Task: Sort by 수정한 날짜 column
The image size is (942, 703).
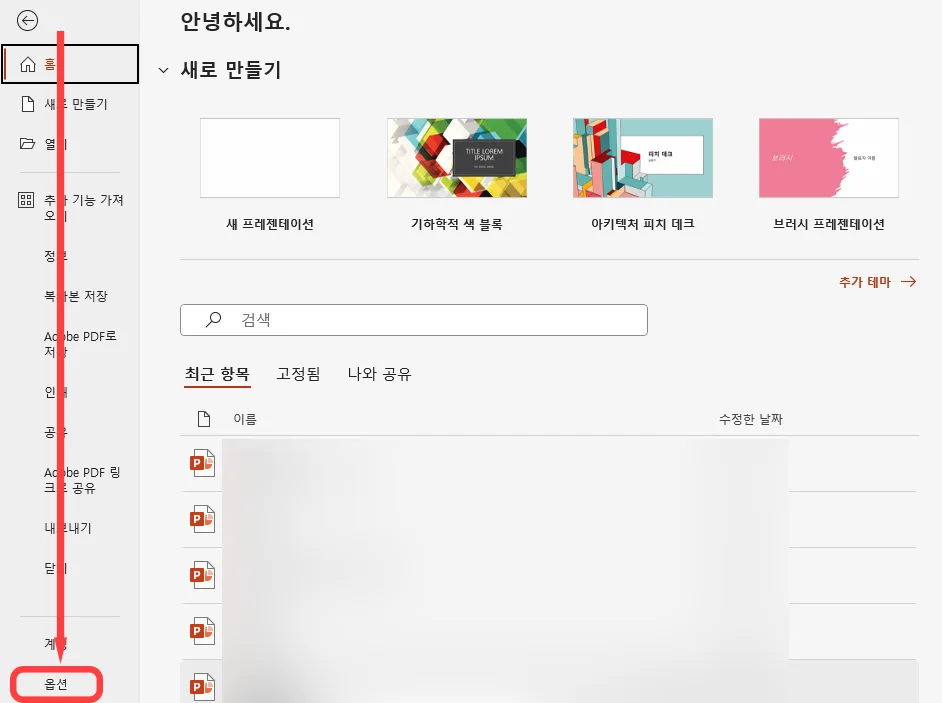Action: click(x=754, y=419)
